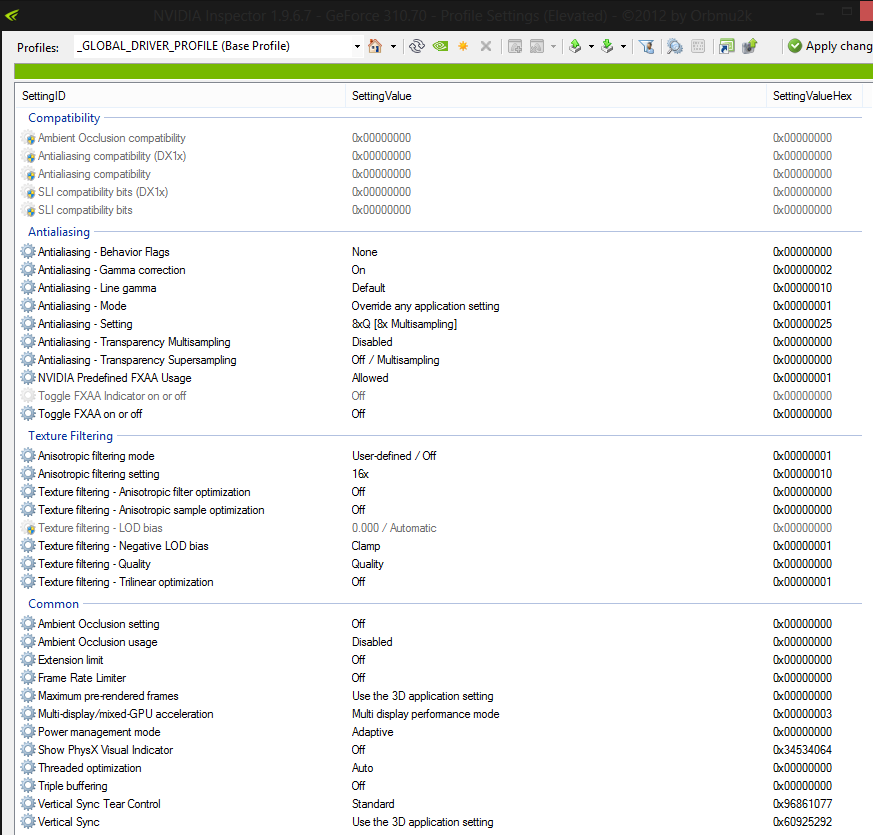Screen dimensions: 873x835
Task: Select the Maximum pre-rendered frames row
Action: coord(440,696)
